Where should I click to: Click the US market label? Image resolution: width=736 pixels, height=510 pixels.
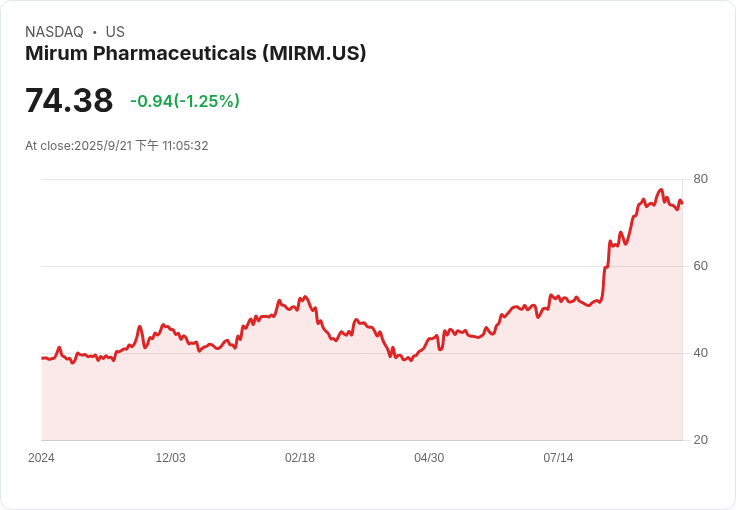[x=115, y=31]
